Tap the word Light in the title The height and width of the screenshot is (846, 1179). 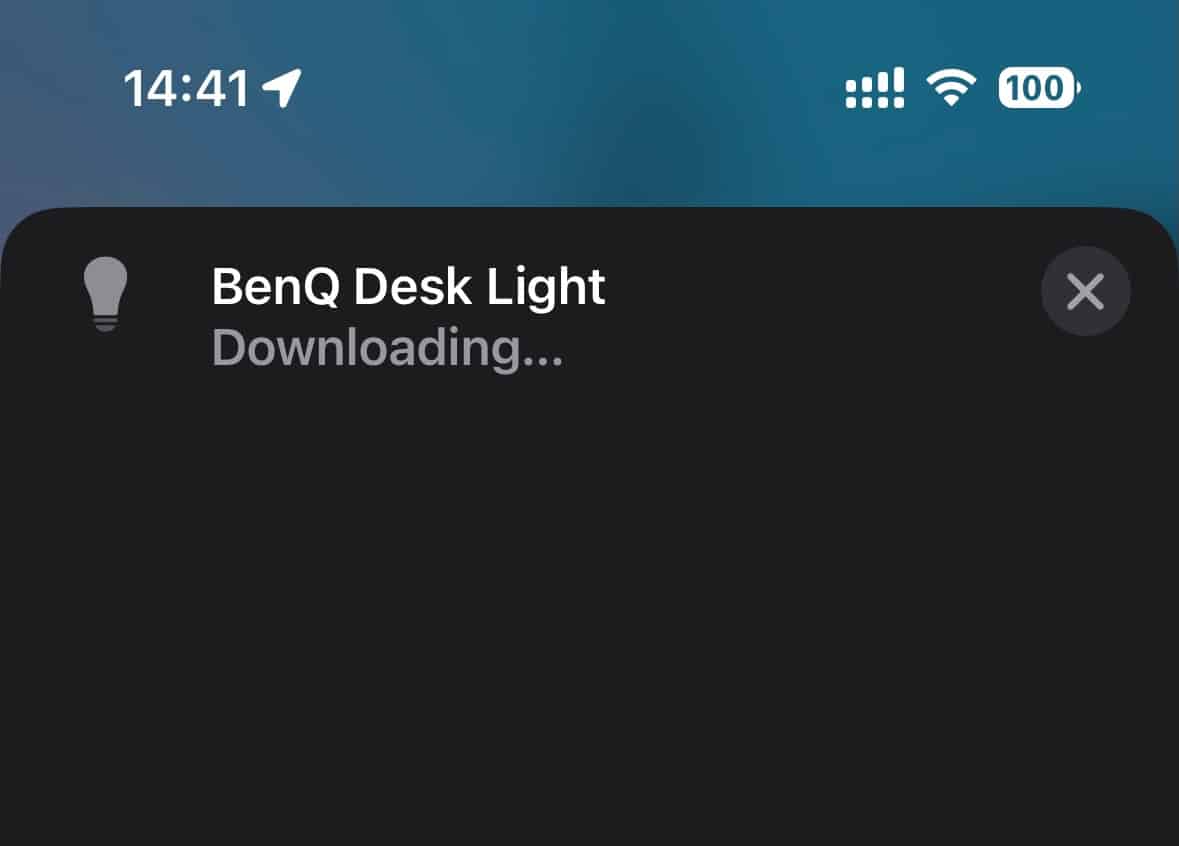[546, 287]
